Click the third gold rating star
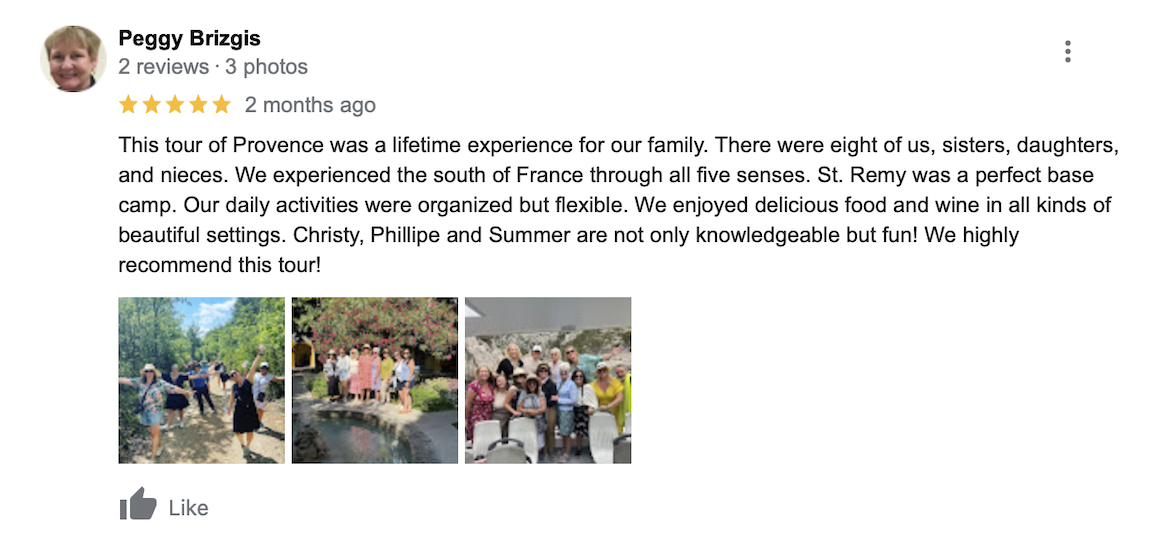Image resolution: width=1154 pixels, height=552 pixels. (175, 105)
